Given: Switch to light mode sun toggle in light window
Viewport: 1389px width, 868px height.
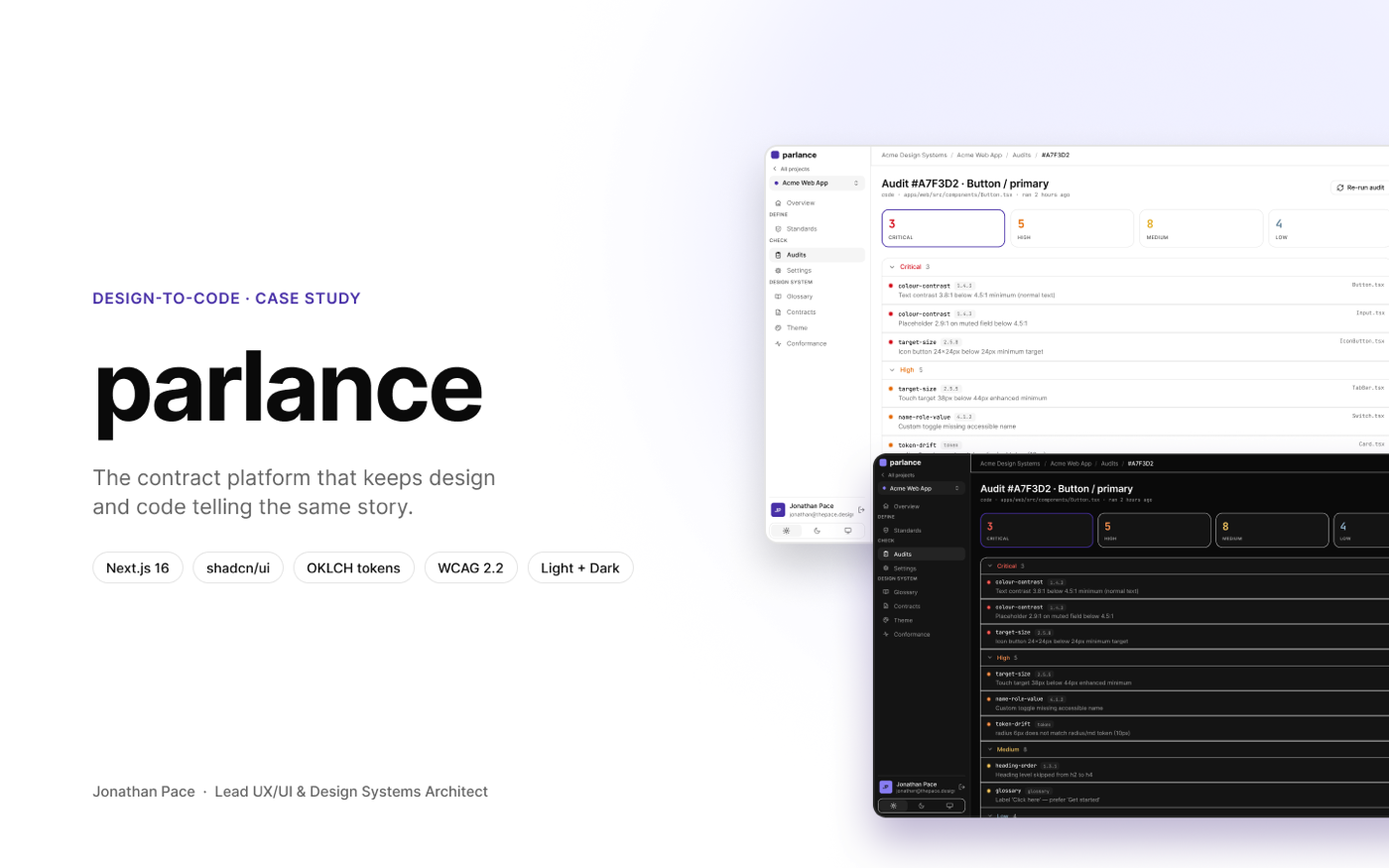Looking at the screenshot, I should point(787,531).
